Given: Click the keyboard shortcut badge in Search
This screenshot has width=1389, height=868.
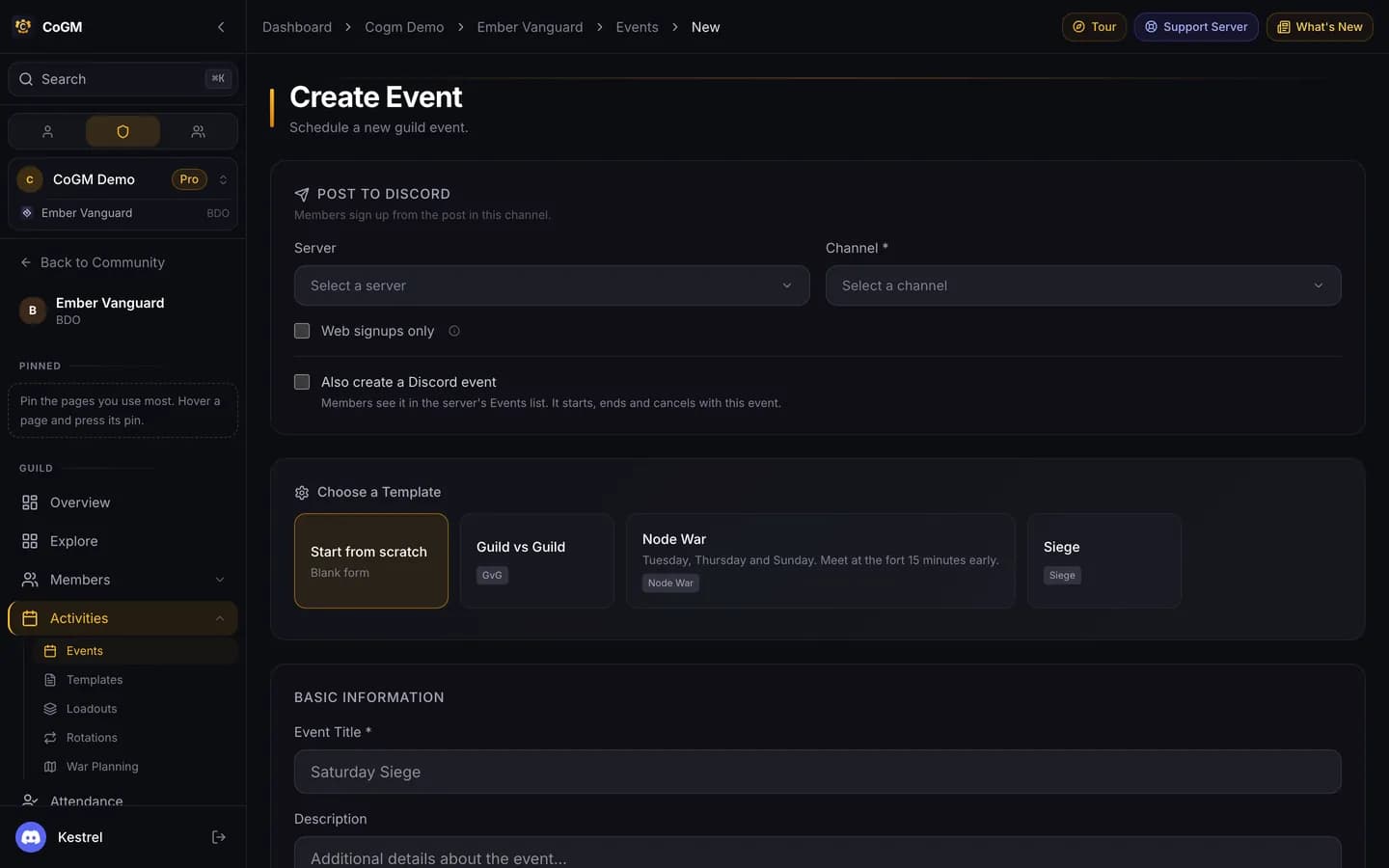Looking at the screenshot, I should (x=218, y=79).
